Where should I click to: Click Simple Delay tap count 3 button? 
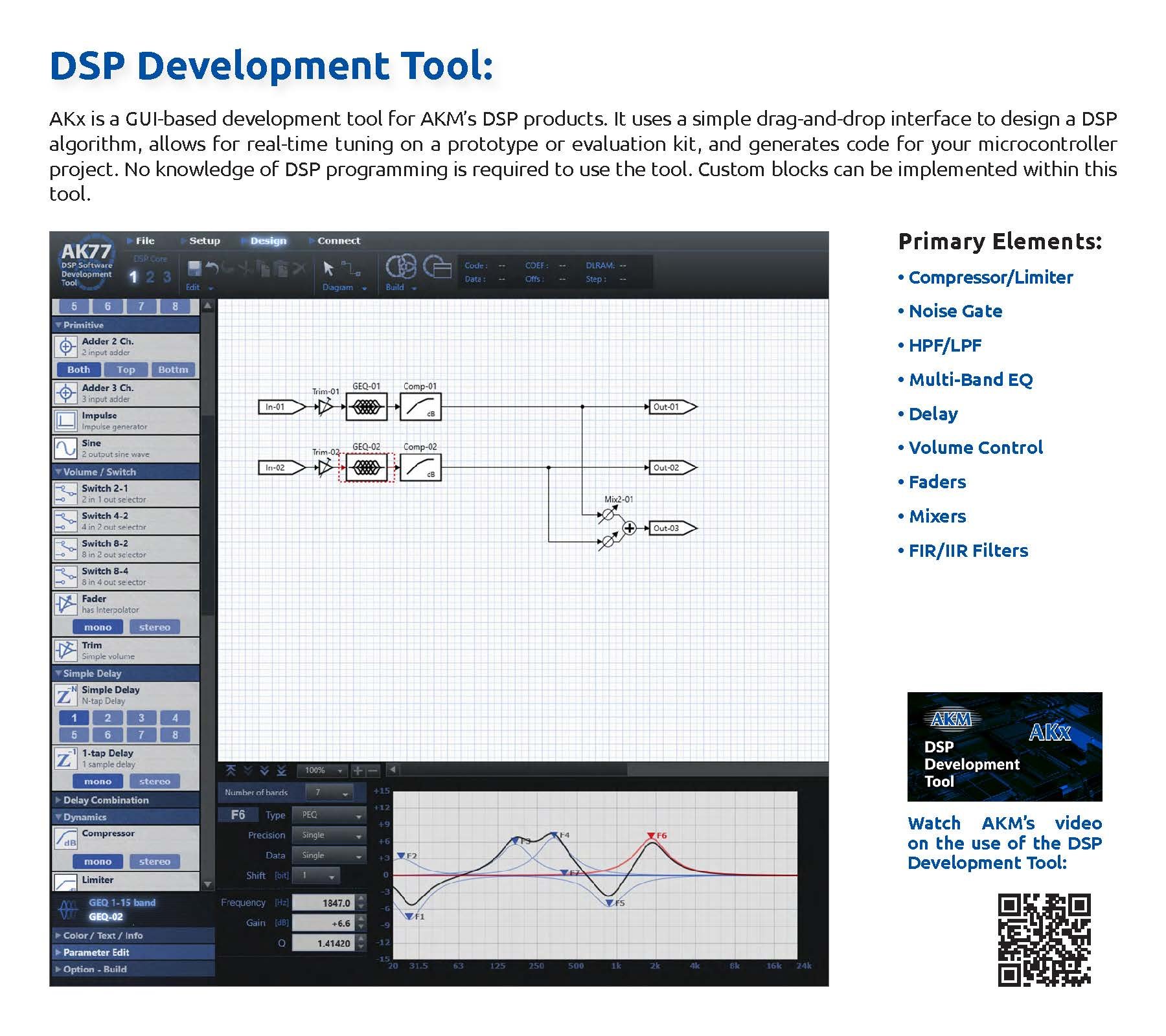point(141,717)
